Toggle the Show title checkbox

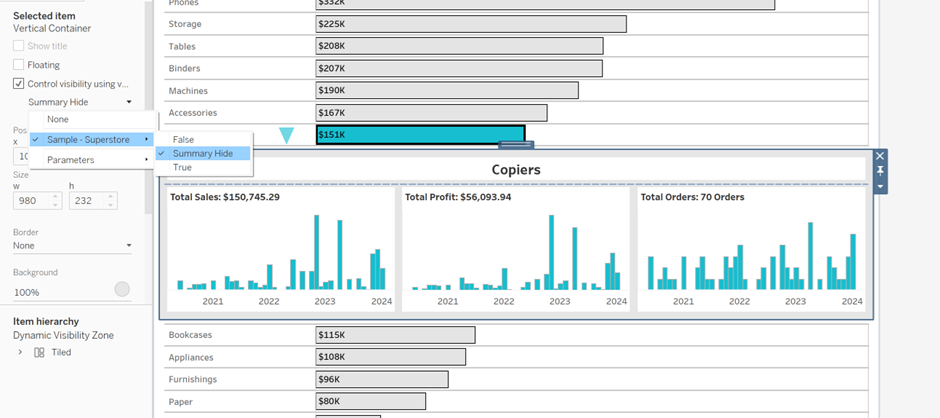click(19, 46)
